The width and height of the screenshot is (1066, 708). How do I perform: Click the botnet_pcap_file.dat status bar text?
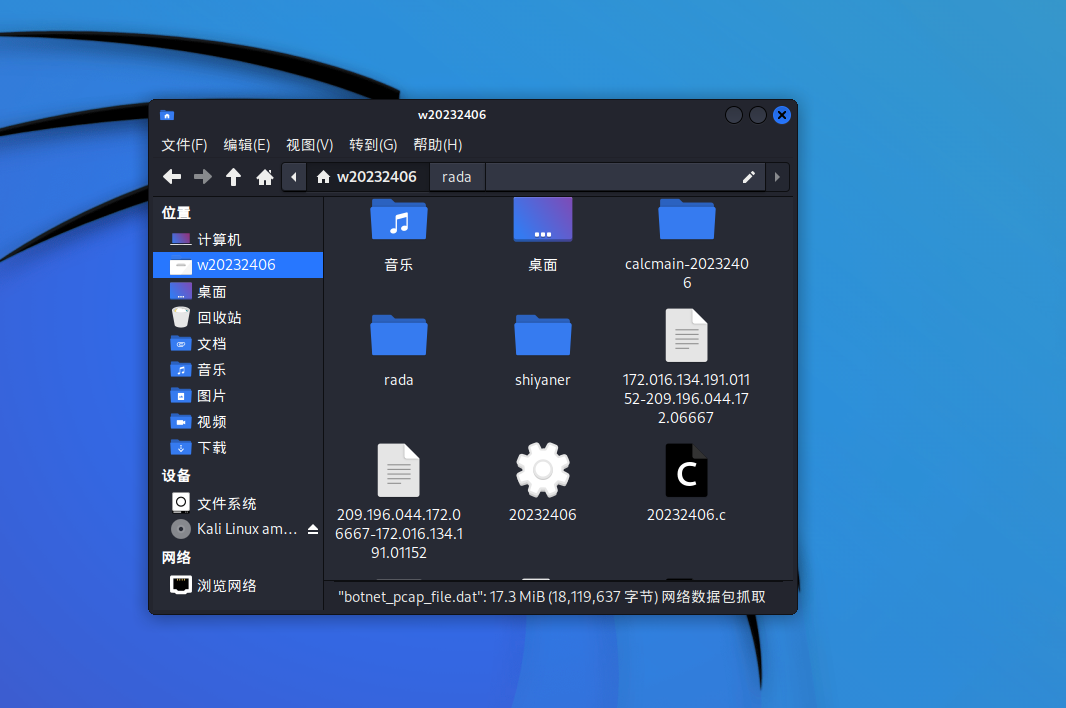click(x=552, y=597)
